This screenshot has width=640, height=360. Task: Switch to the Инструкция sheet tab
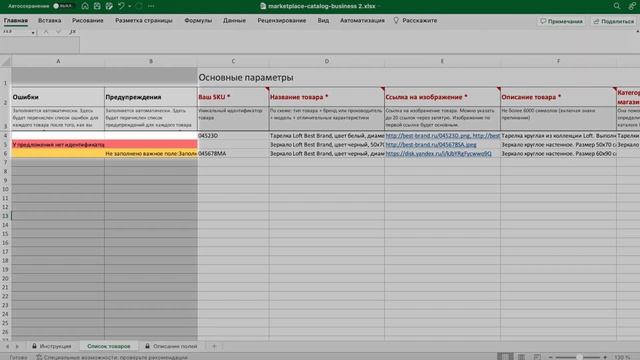(51, 346)
